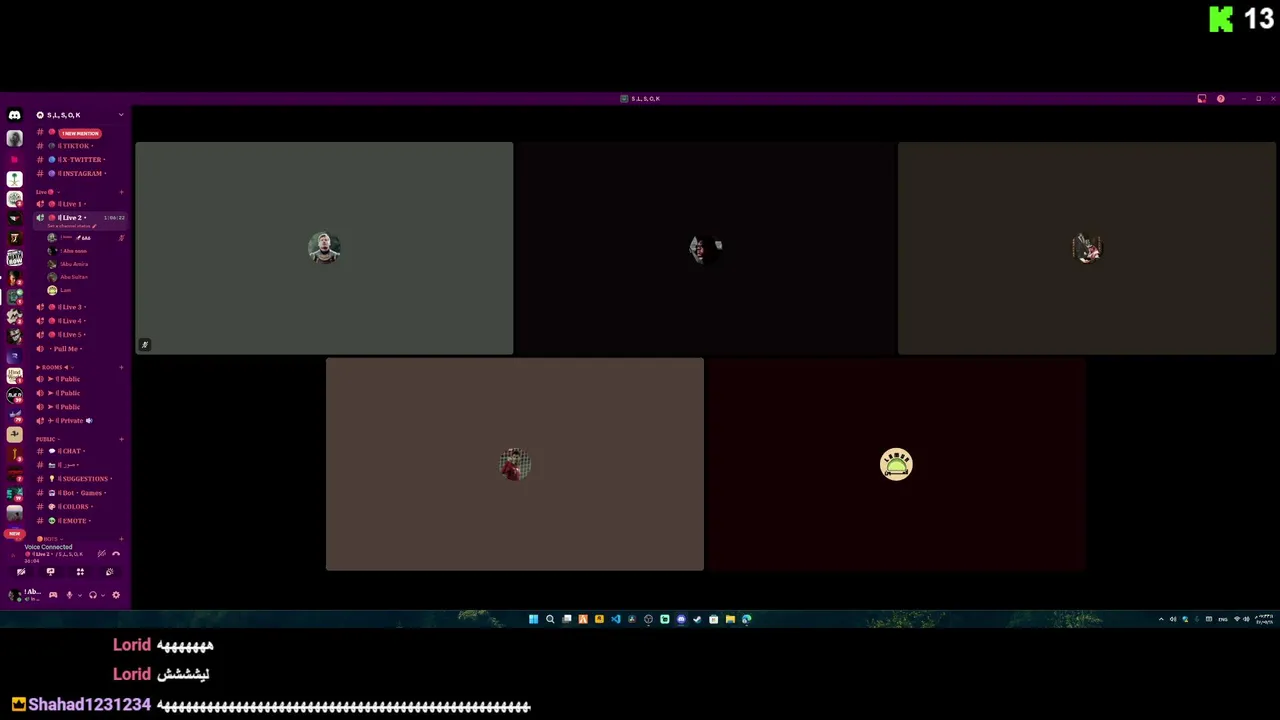1280x720 pixels.
Task: Disconnect from the voice channel
Action: click(x=116, y=553)
